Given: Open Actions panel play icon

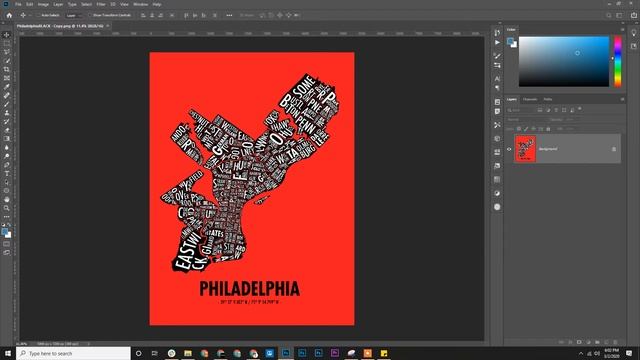Looking at the screenshot, I should 497,42.
